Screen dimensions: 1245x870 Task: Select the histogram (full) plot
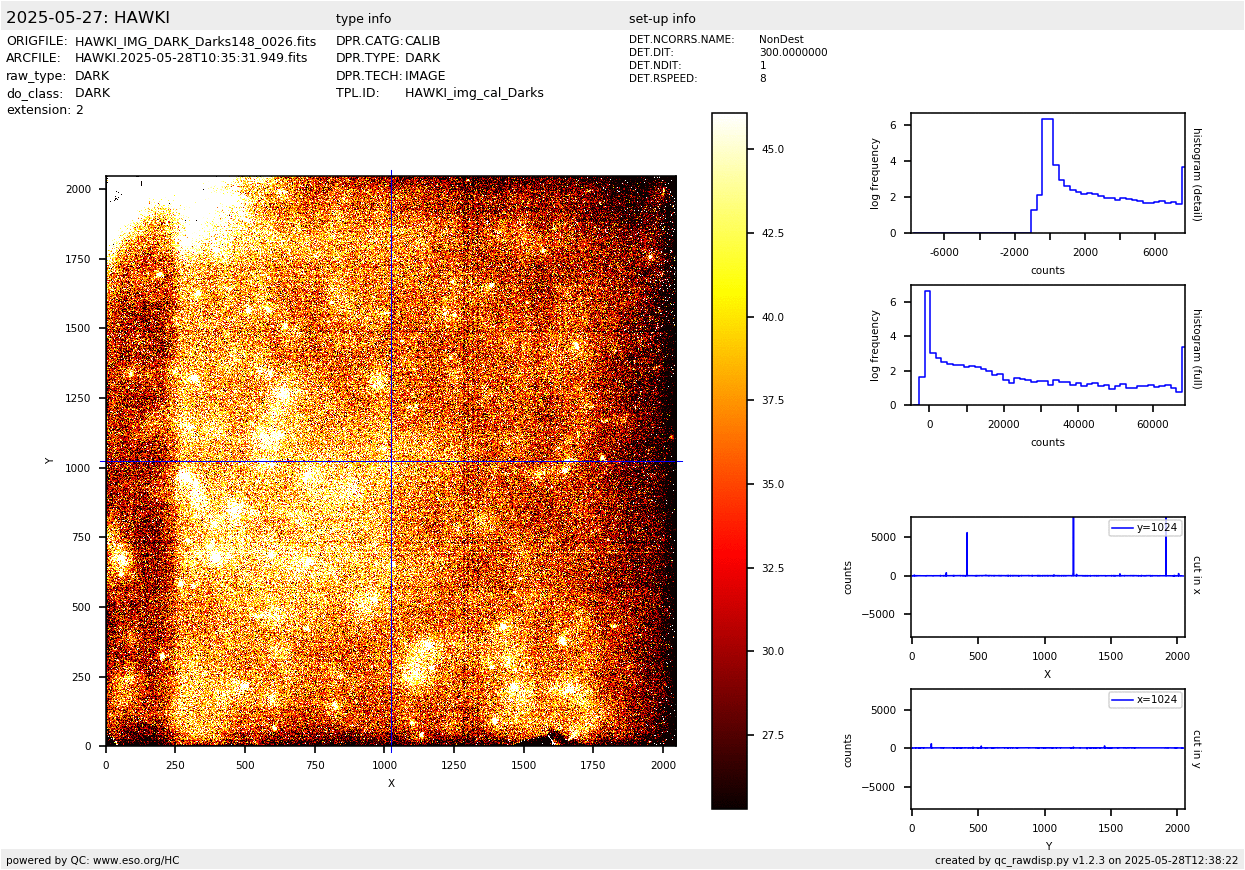tap(1047, 345)
